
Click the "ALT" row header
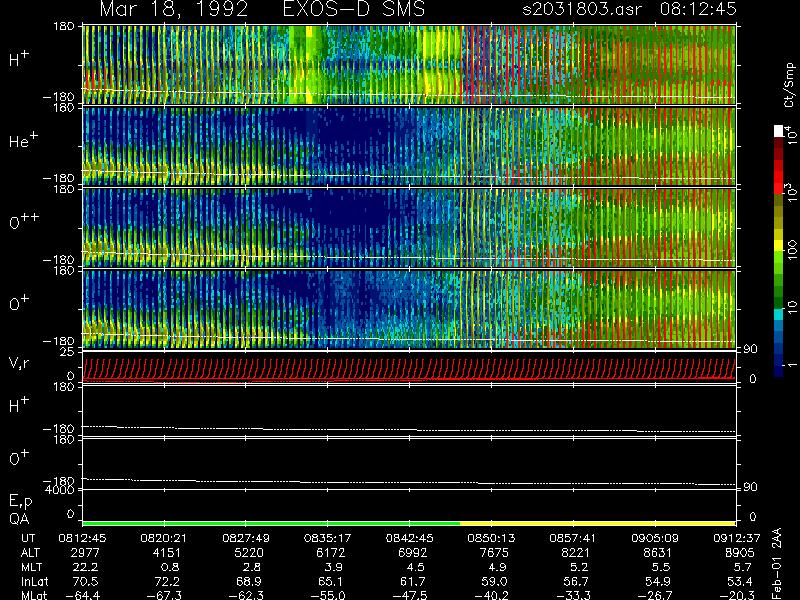(x=31, y=553)
